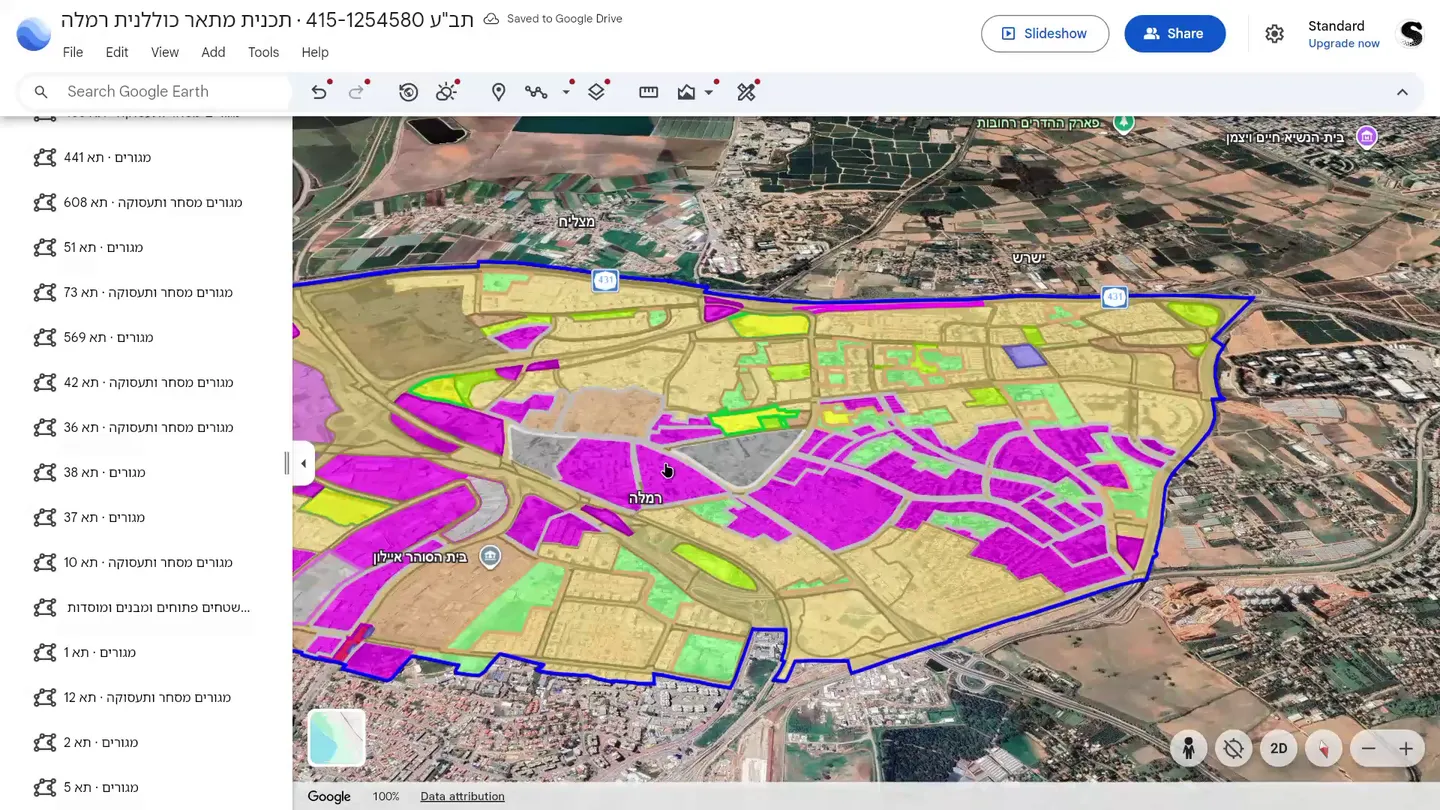Click the 100% indicator in status bar
Viewport: 1440px width, 810px height.
[x=386, y=796]
